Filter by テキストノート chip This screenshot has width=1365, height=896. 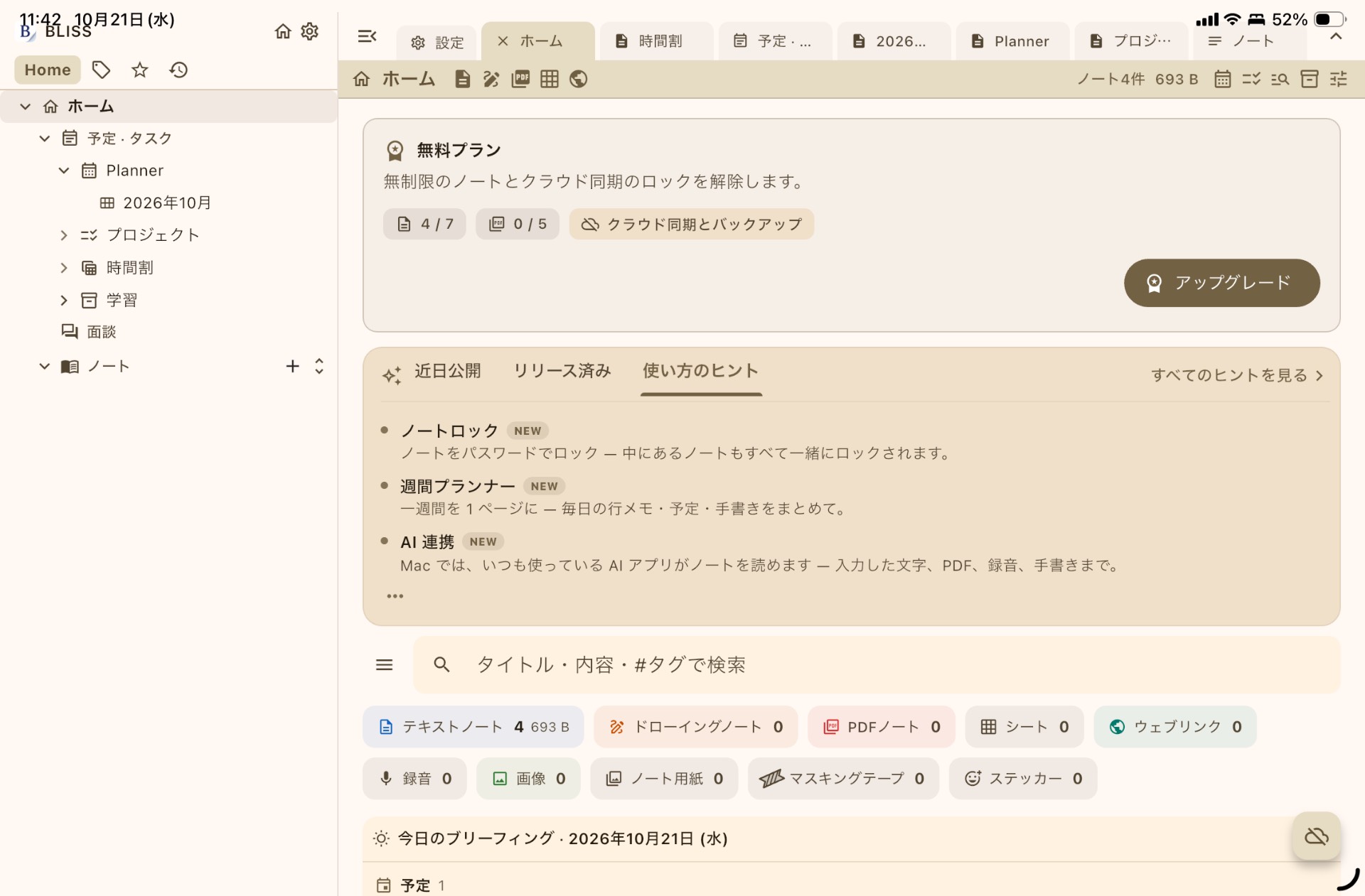[x=473, y=727]
